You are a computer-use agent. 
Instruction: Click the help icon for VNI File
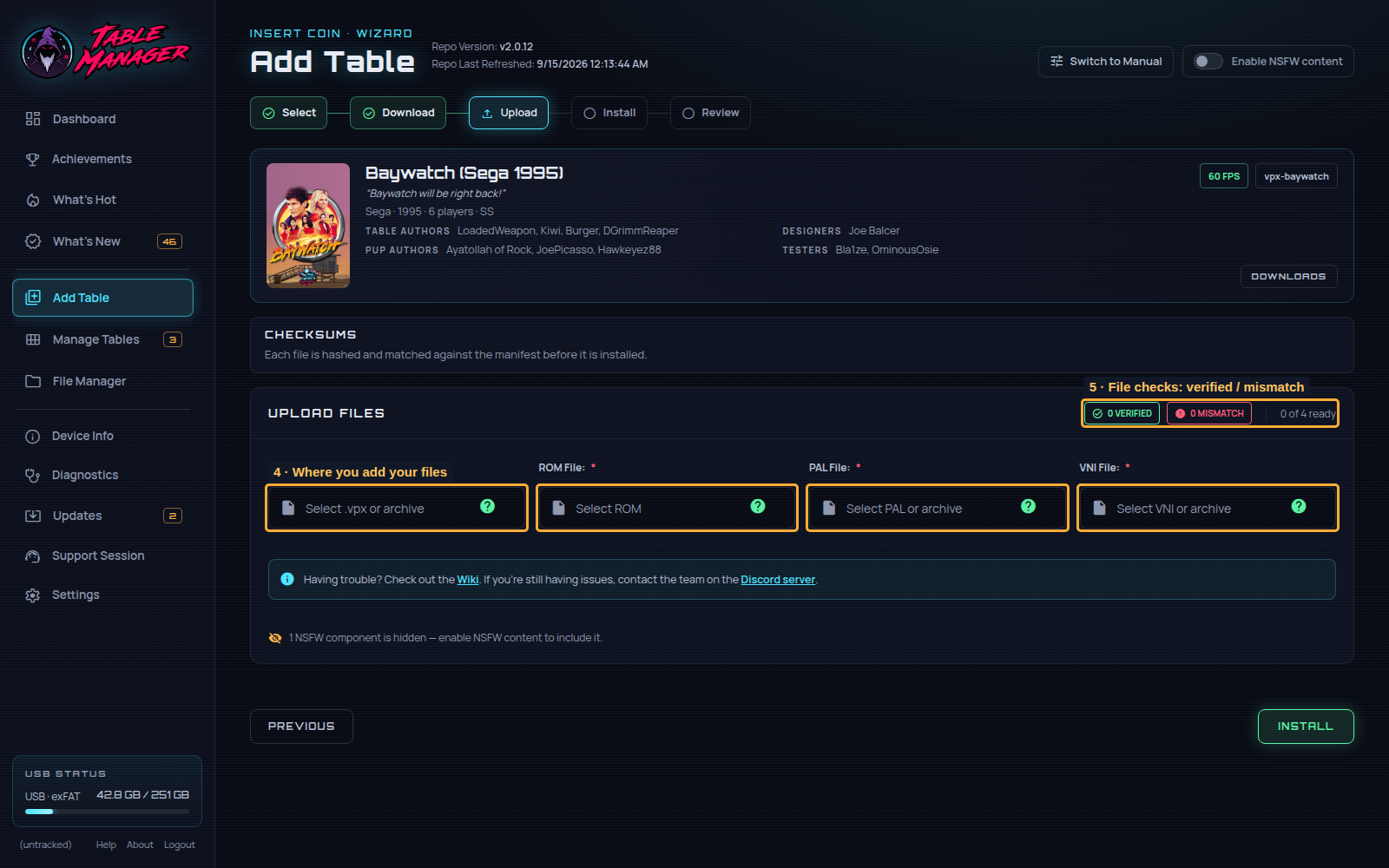1299,506
